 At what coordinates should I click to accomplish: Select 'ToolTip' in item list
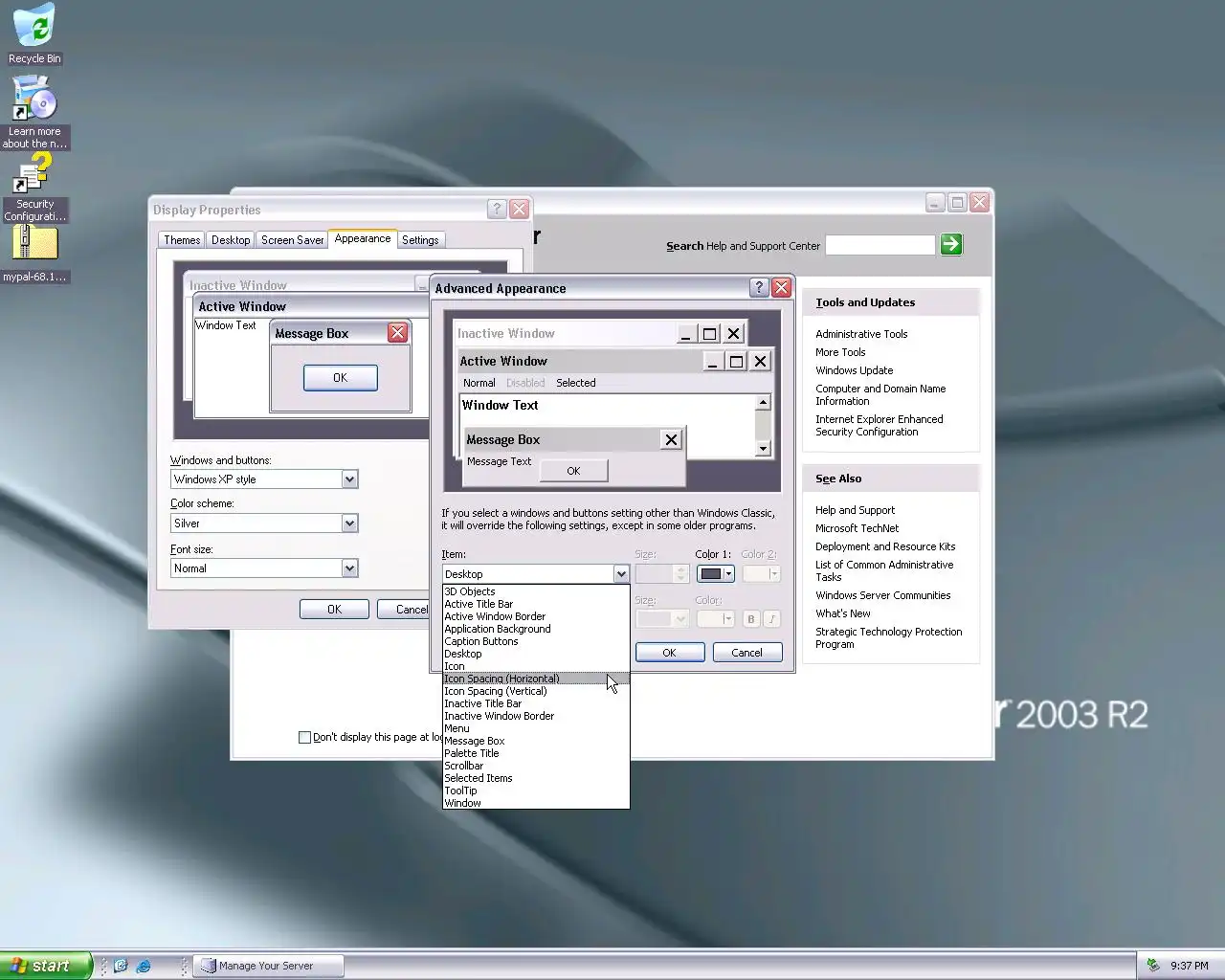(536, 791)
